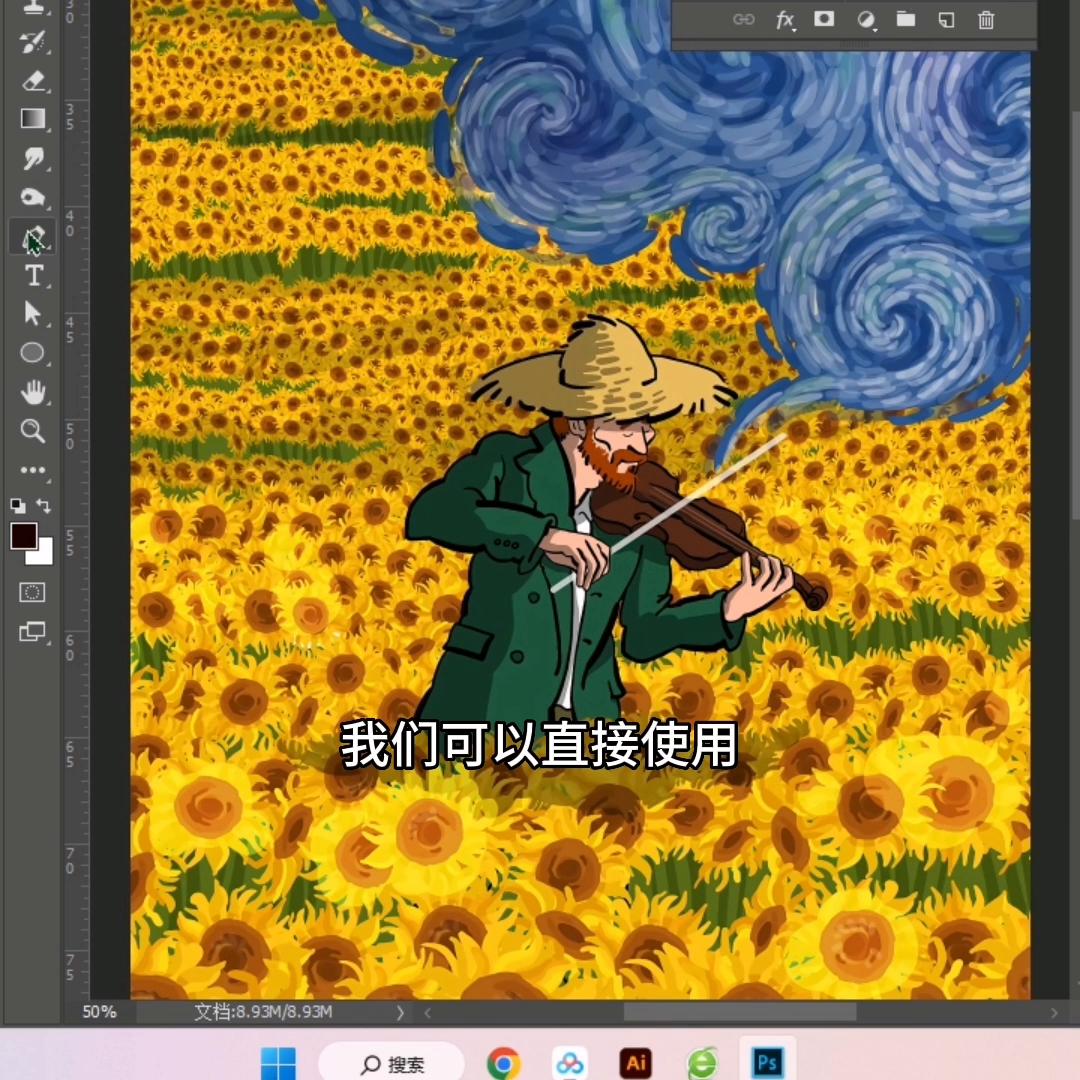Screen dimensions: 1080x1080
Task: Choose the History Brush tool
Action: pyautogui.click(x=33, y=41)
